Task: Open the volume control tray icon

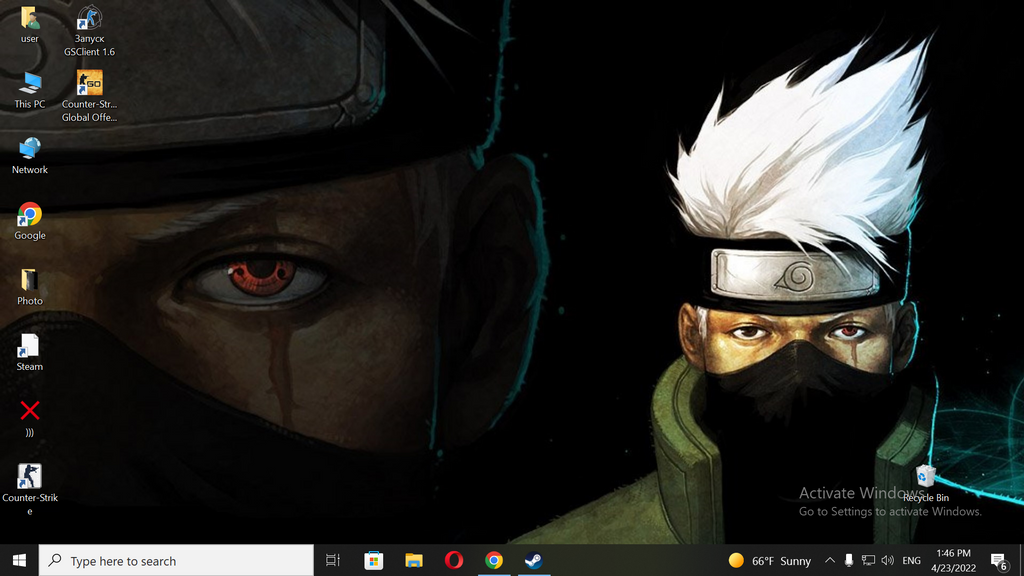Action: pyautogui.click(x=888, y=560)
